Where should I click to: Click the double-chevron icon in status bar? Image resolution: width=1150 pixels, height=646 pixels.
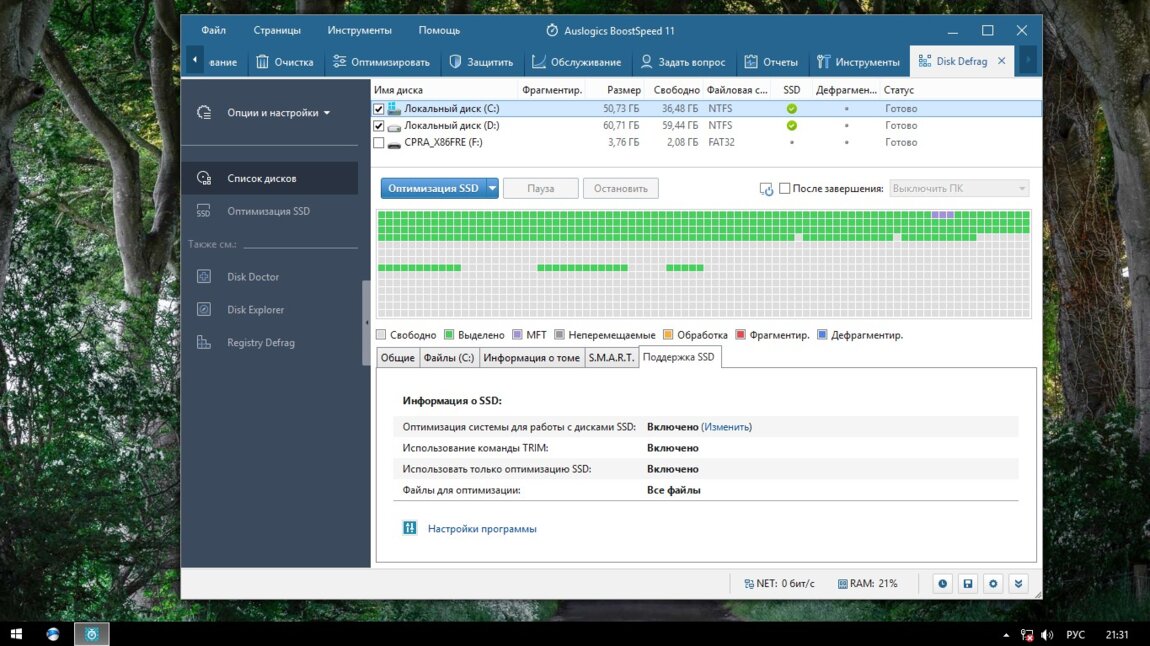1018,583
